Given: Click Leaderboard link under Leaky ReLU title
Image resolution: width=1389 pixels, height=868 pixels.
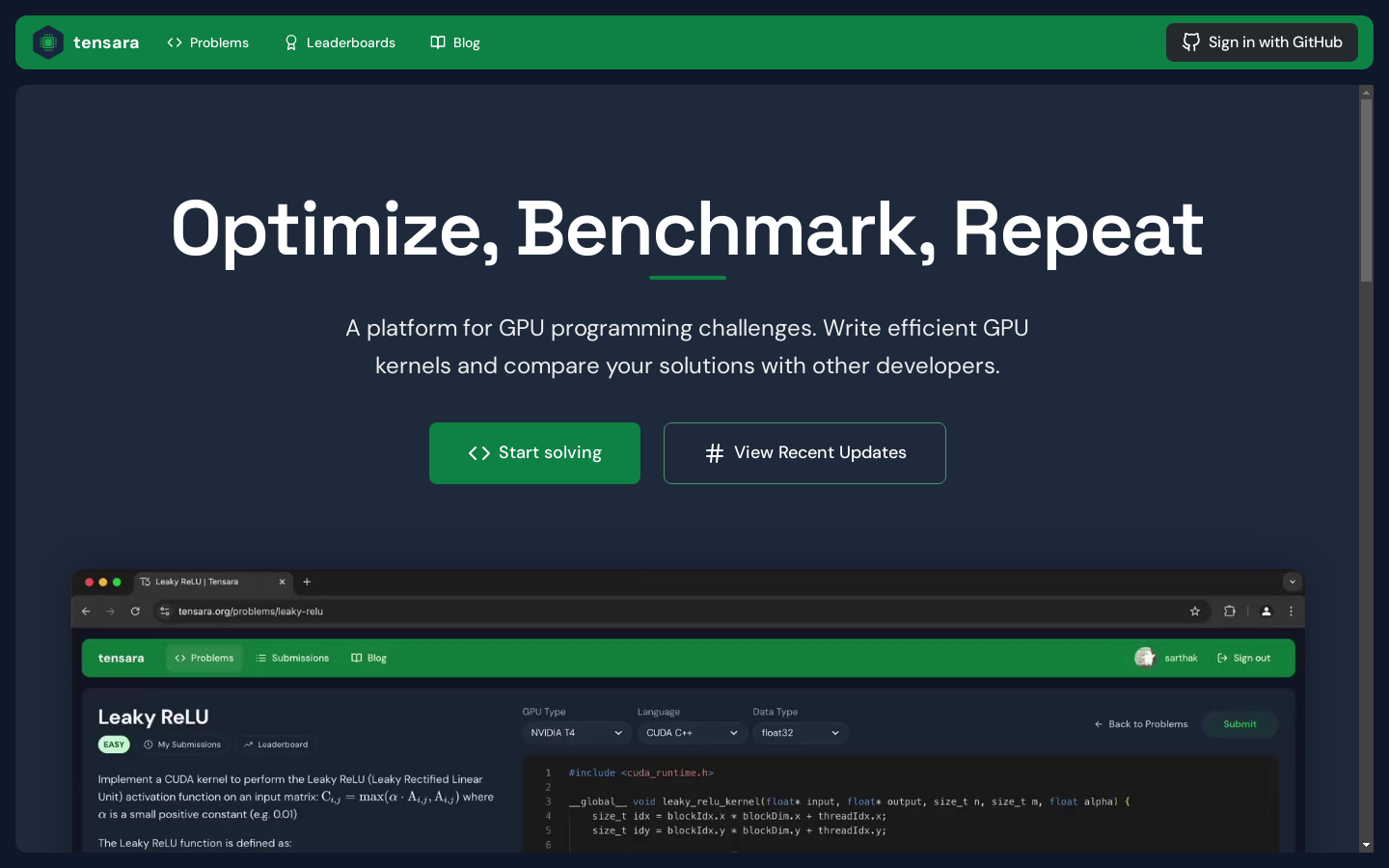Looking at the screenshot, I should 276,745.
